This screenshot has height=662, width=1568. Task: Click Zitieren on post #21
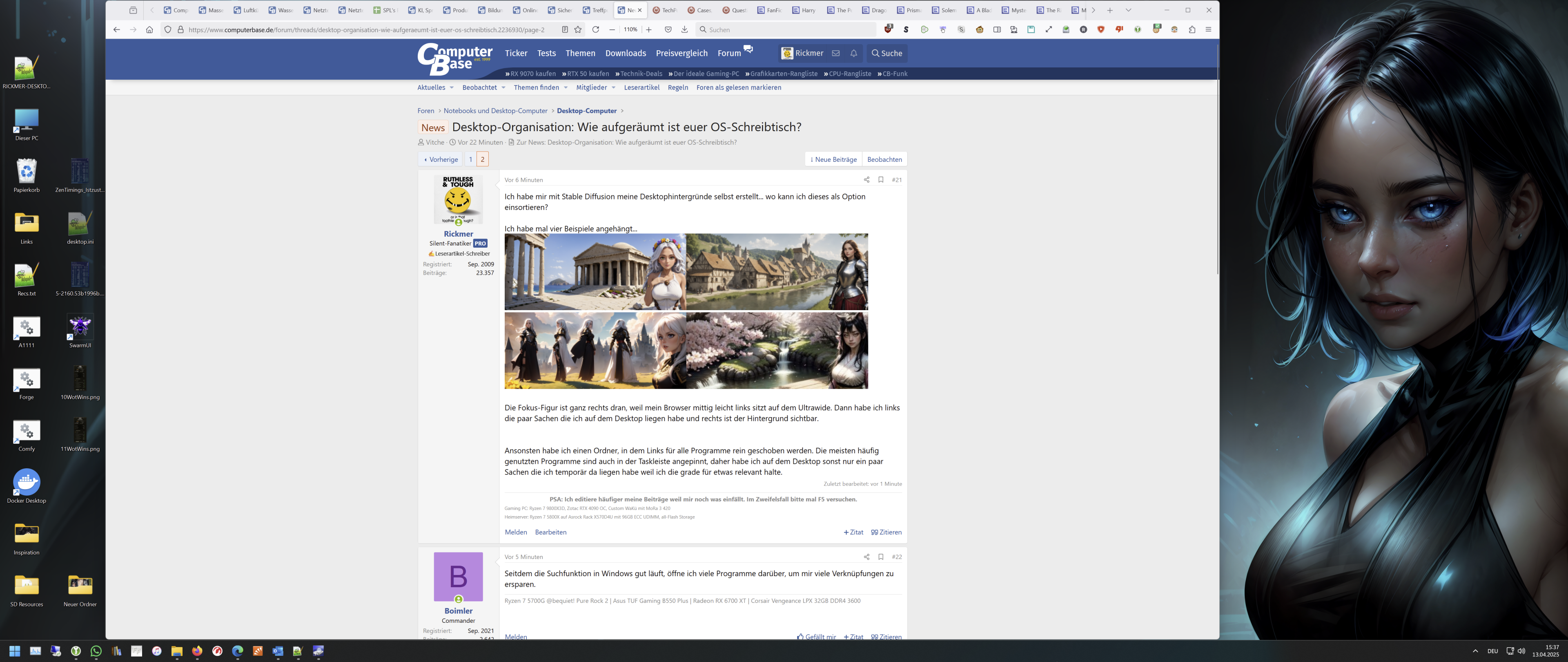click(886, 532)
